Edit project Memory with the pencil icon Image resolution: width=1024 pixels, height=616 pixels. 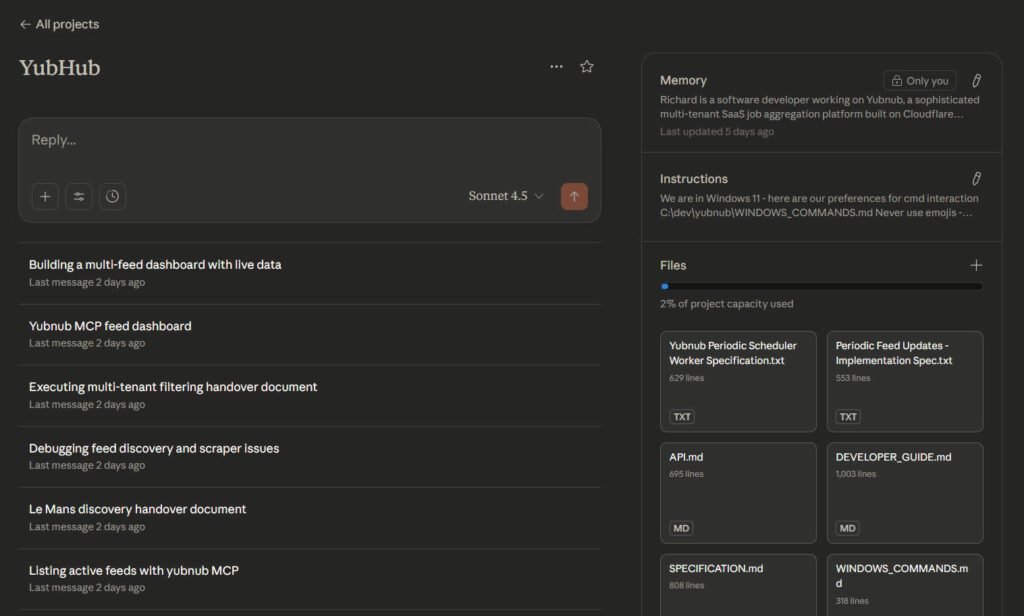click(976, 80)
